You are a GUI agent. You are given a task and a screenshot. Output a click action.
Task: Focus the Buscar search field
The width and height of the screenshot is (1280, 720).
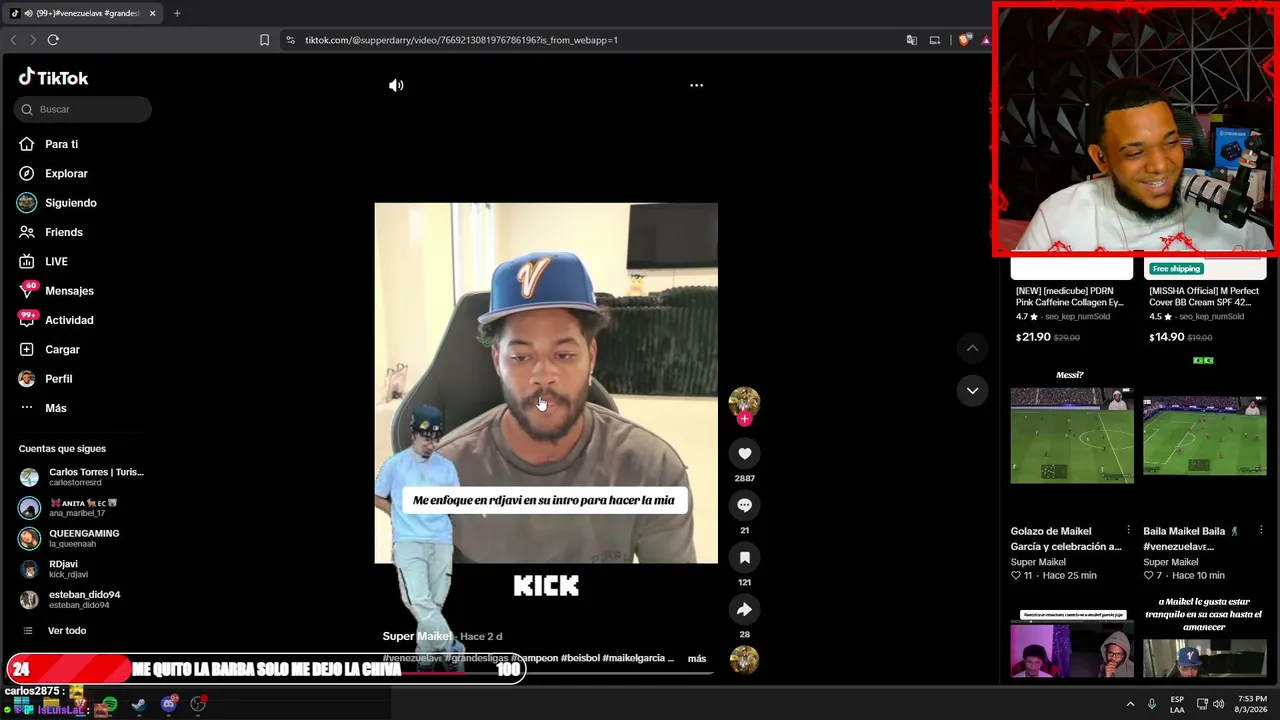click(83, 109)
